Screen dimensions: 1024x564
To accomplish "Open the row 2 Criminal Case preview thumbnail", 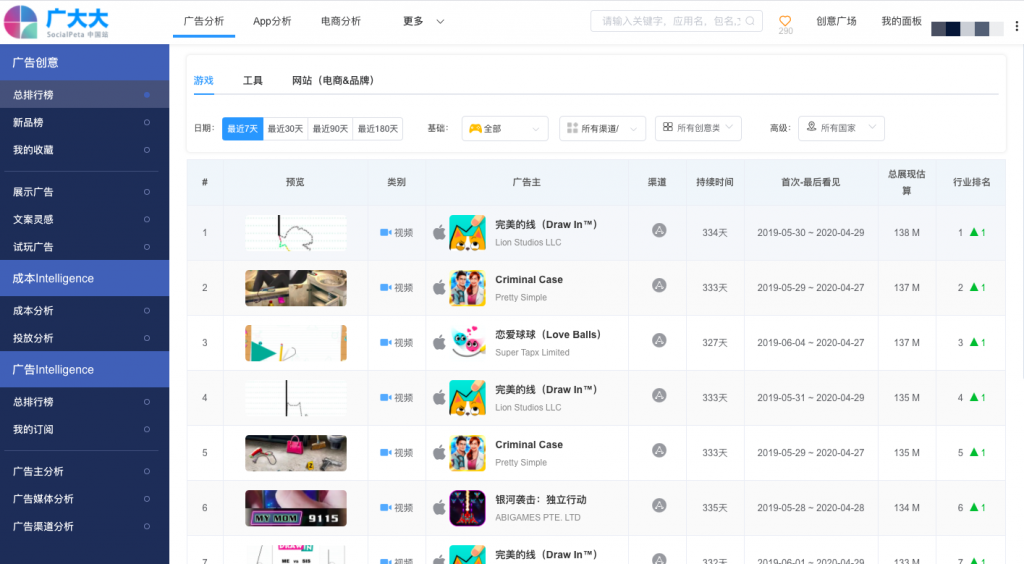I will 296,288.
